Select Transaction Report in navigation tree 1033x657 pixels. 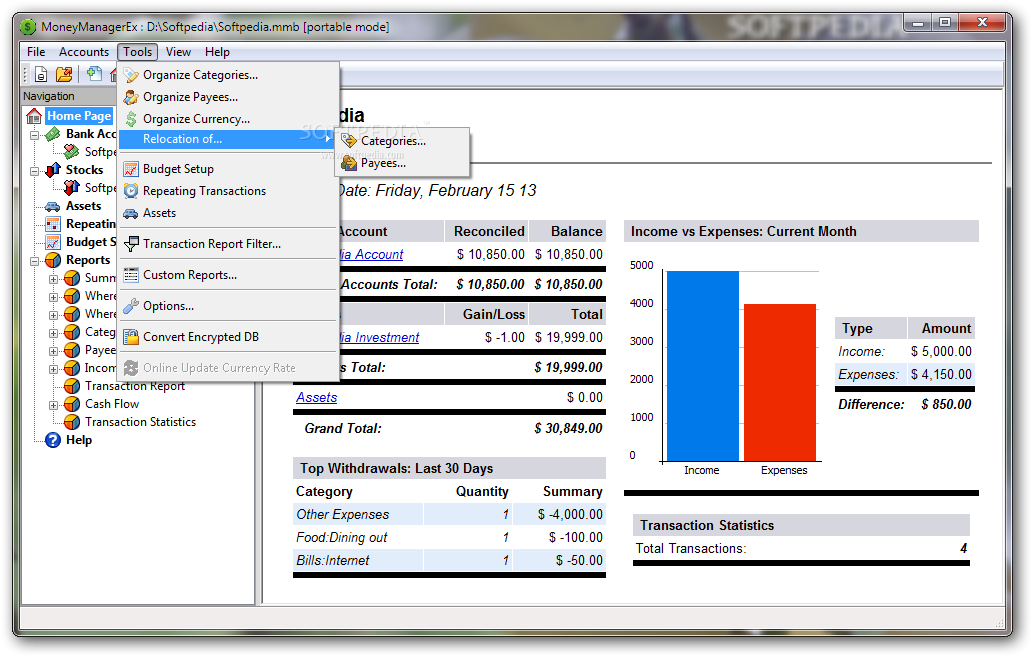pos(135,386)
